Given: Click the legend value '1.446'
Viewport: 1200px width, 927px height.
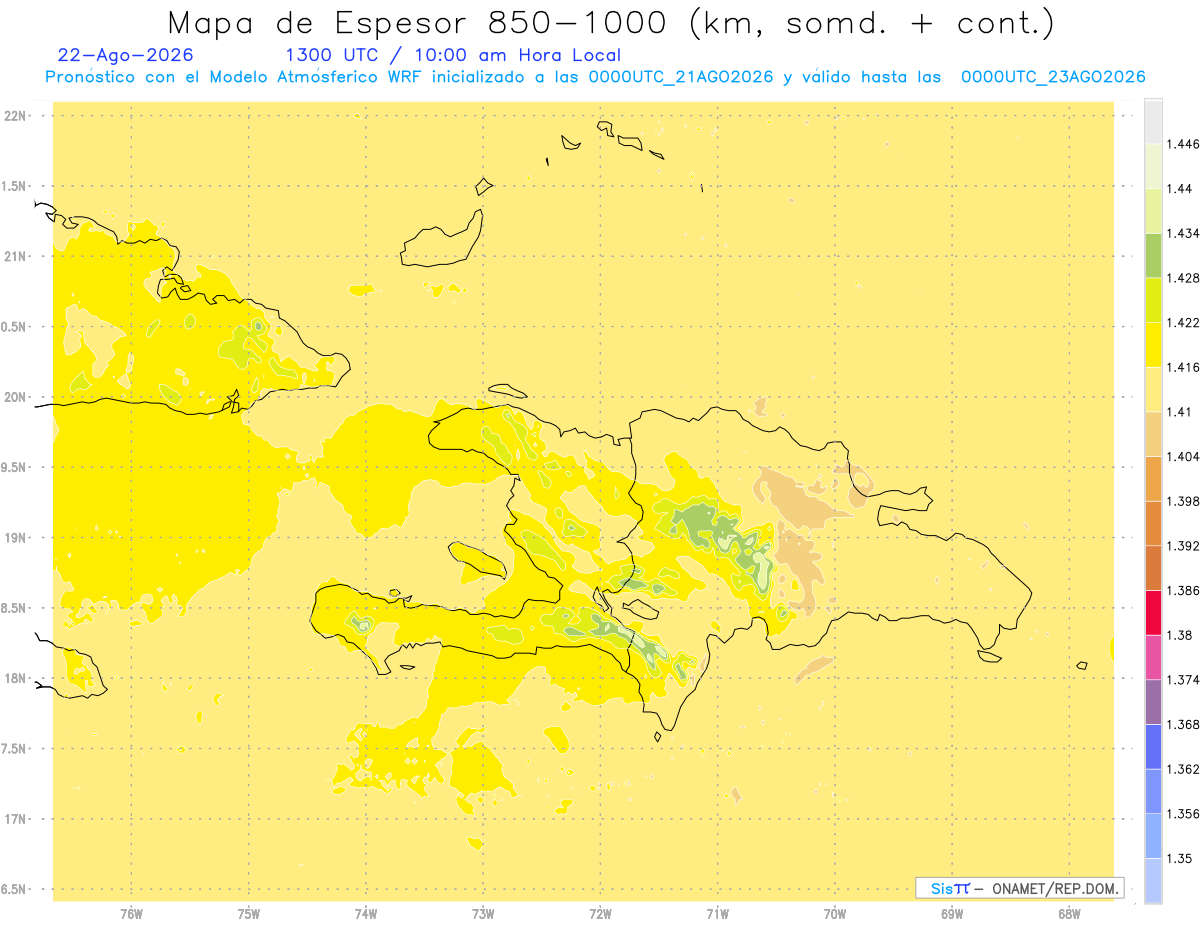Looking at the screenshot, I should pos(1183,144).
